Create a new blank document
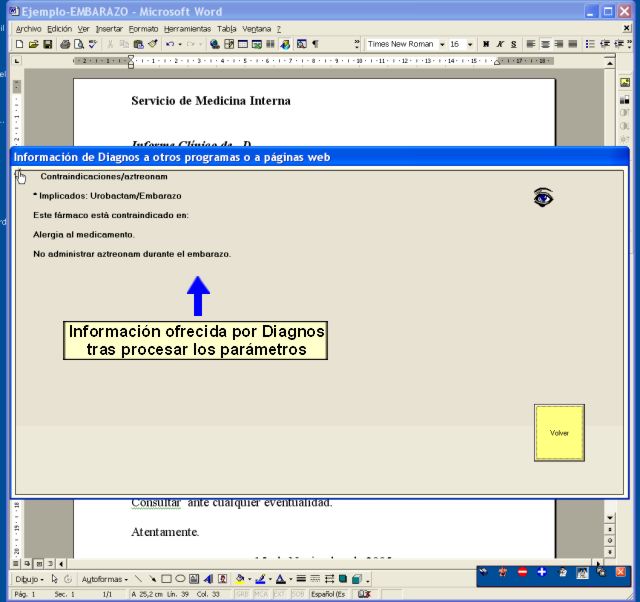 pos(19,44)
